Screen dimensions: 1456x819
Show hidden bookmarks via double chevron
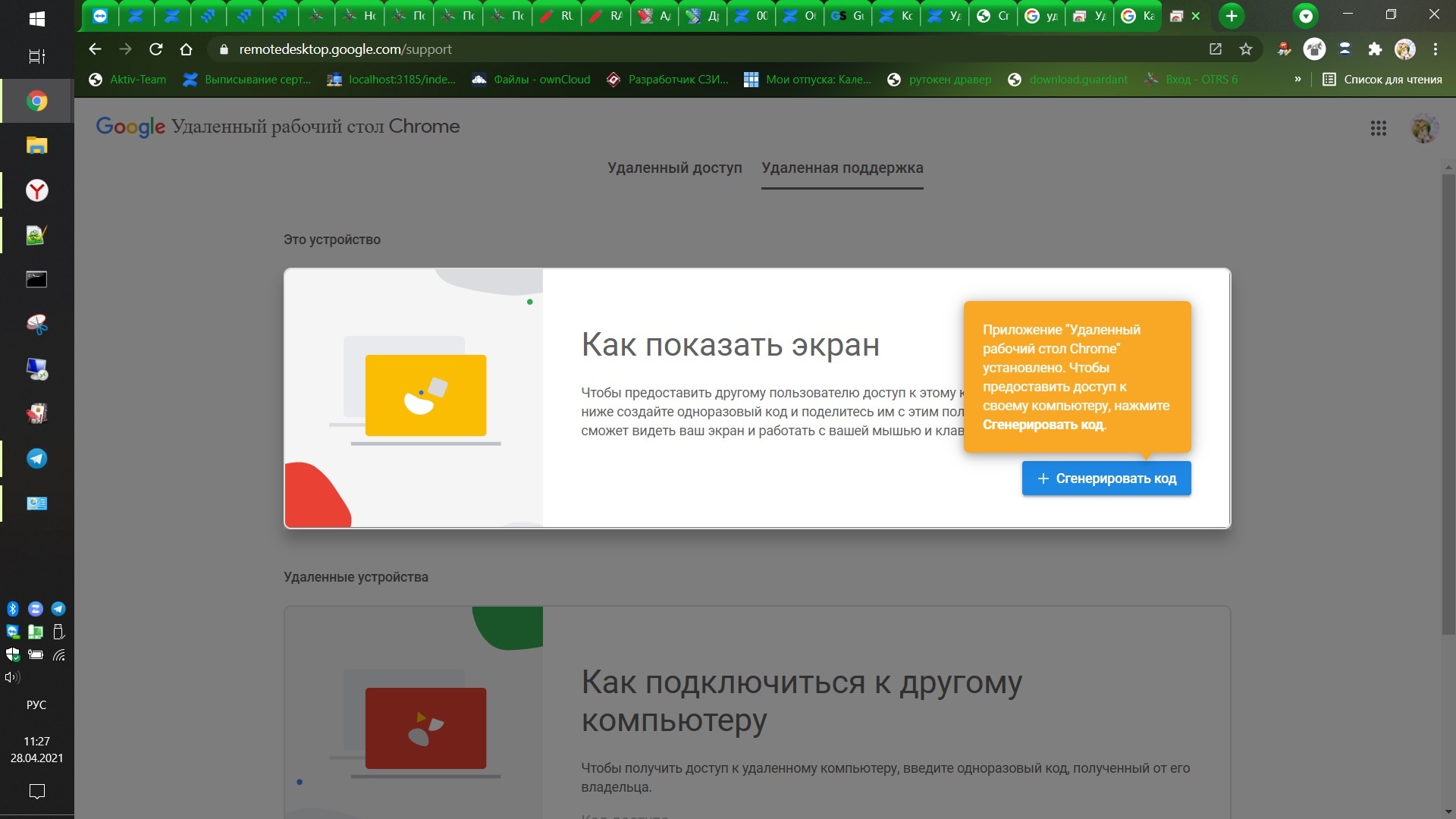(1298, 80)
